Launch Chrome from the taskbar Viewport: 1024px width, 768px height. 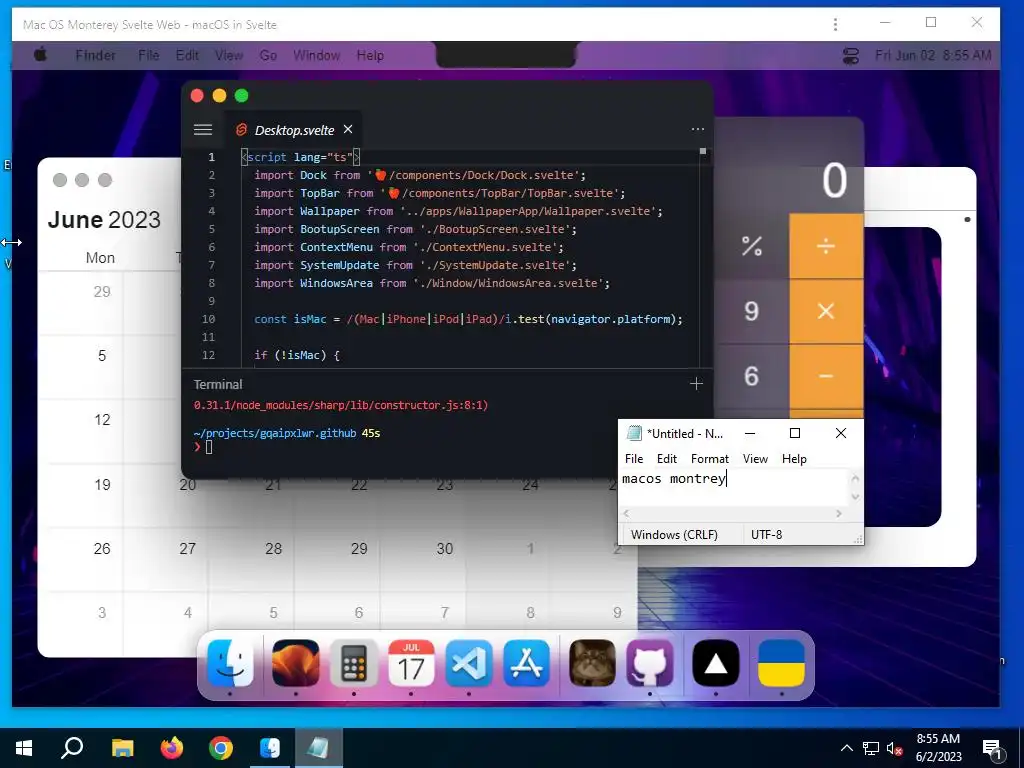click(x=221, y=748)
